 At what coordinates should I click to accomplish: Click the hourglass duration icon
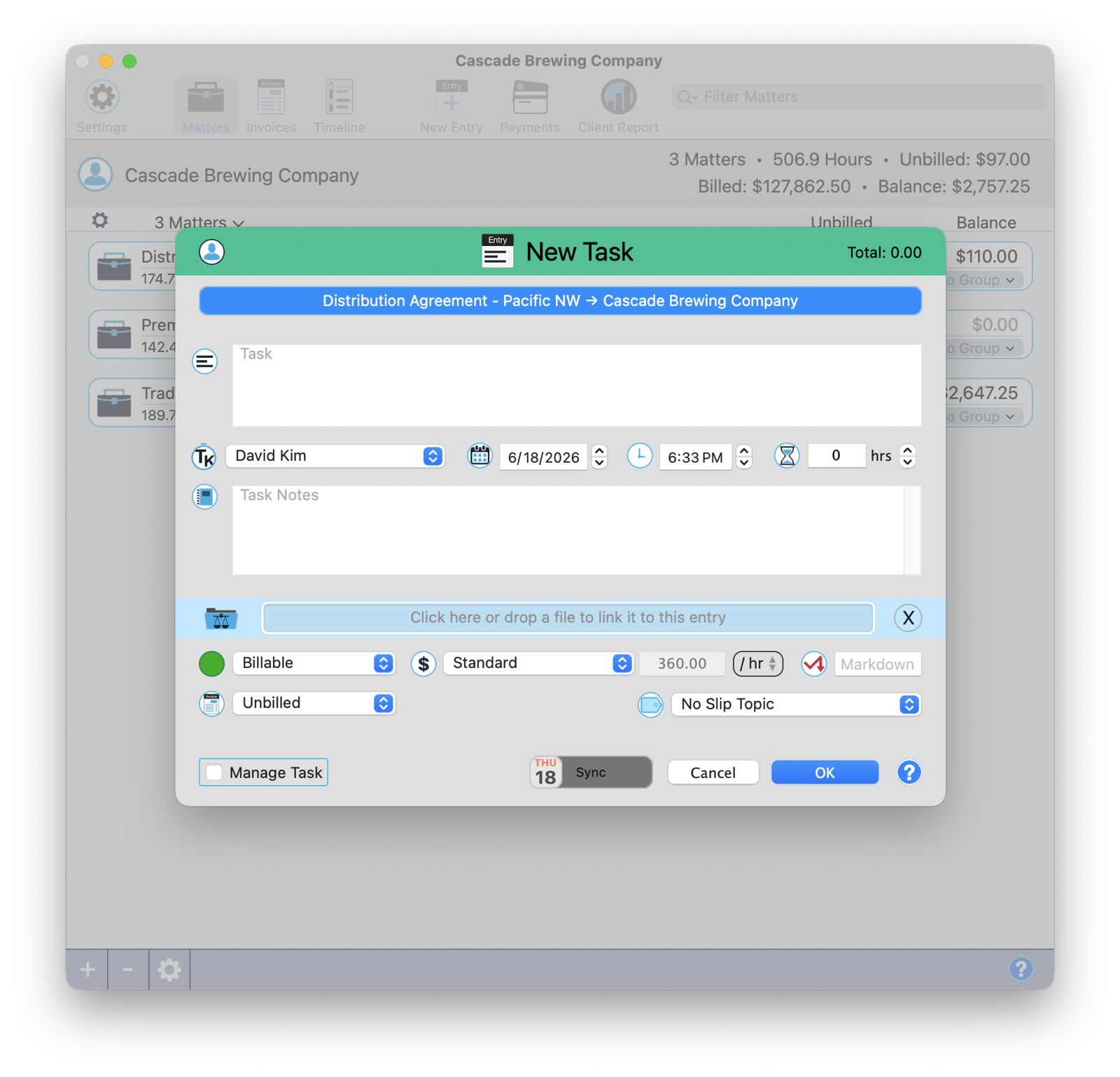coord(787,456)
